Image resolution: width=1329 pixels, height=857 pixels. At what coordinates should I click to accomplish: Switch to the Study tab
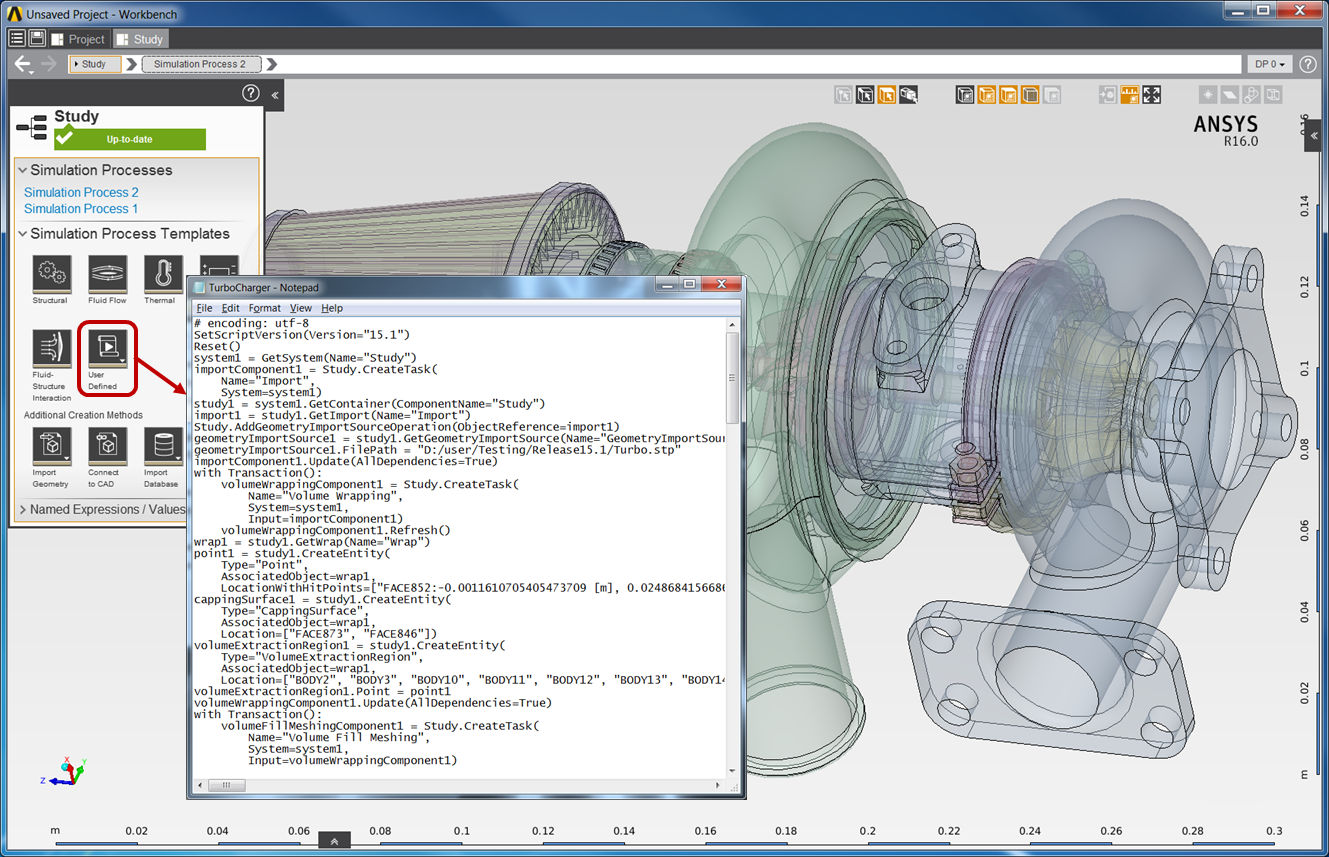click(139, 39)
